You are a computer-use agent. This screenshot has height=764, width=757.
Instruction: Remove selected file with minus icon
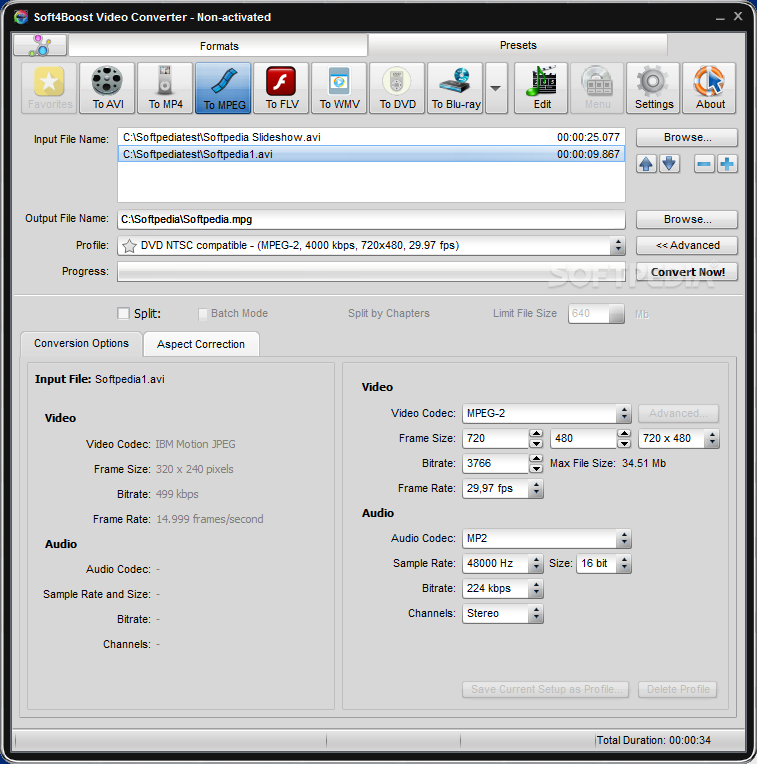pyautogui.click(x=704, y=164)
